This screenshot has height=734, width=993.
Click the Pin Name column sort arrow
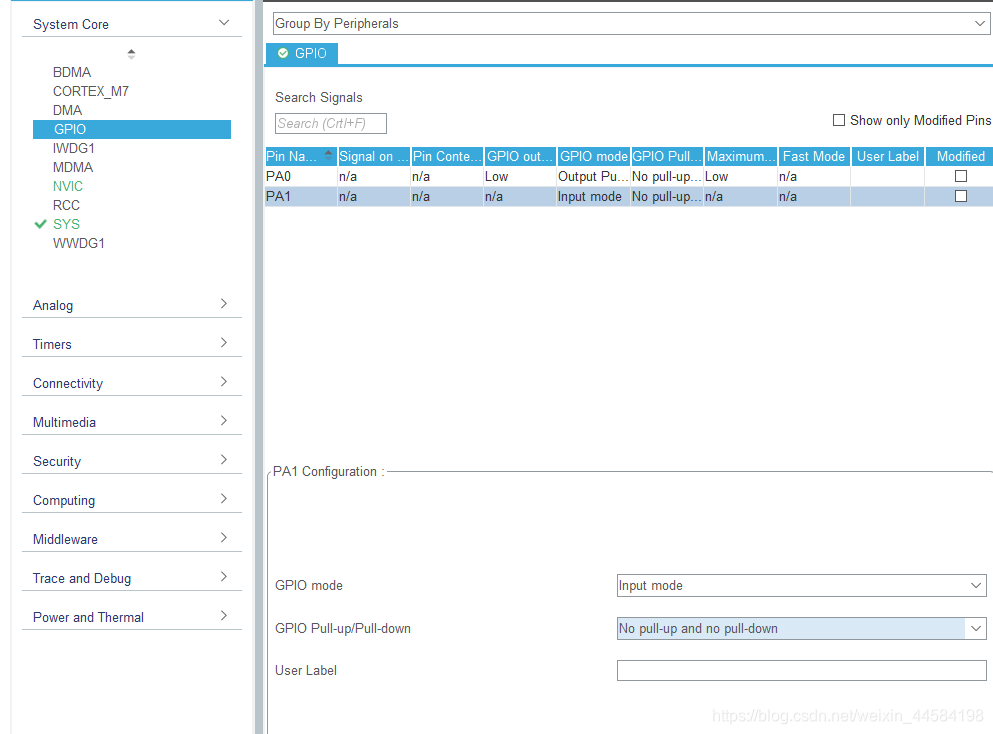[x=329, y=155]
